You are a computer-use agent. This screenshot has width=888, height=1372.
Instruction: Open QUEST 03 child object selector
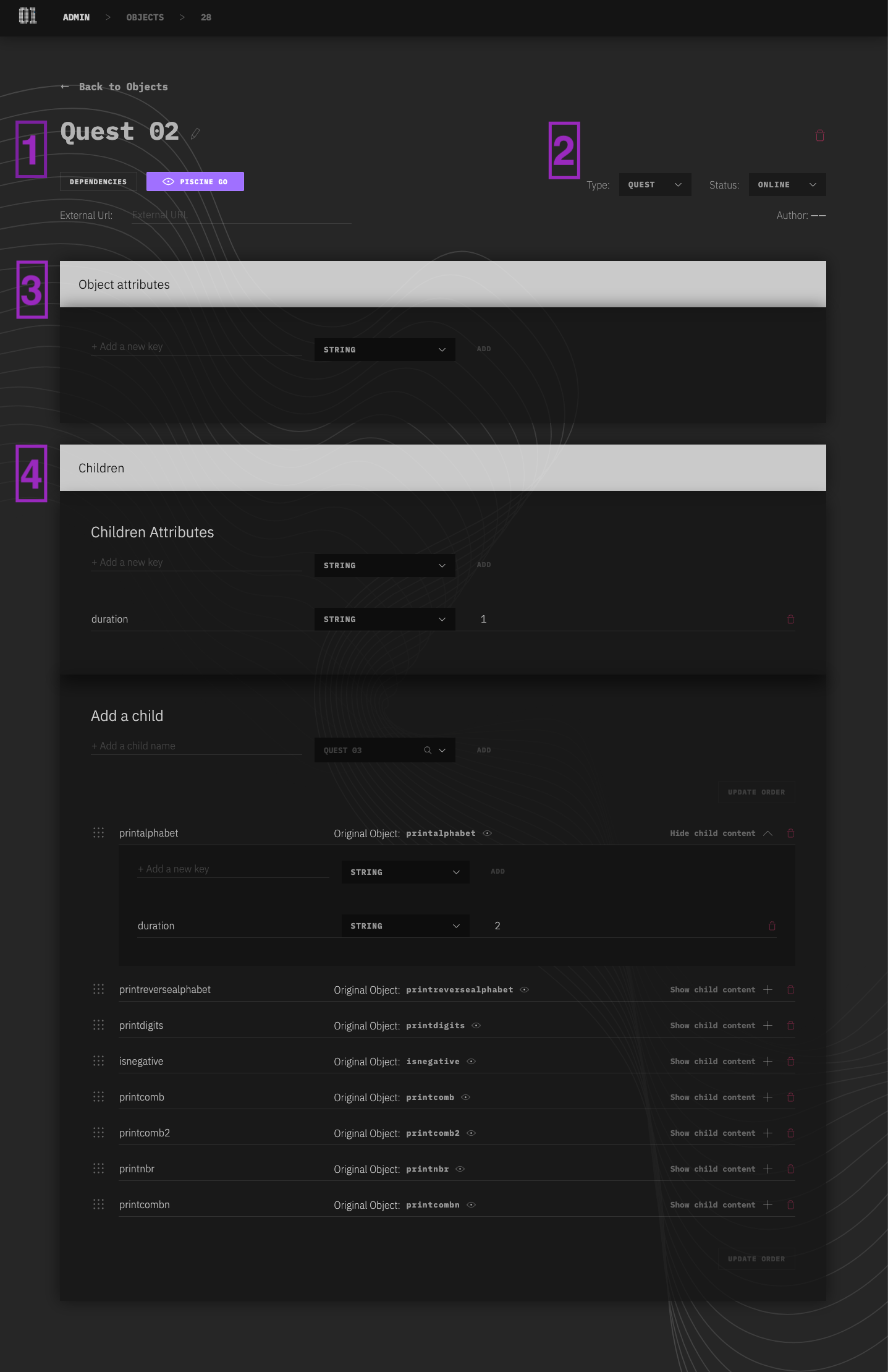(x=385, y=750)
